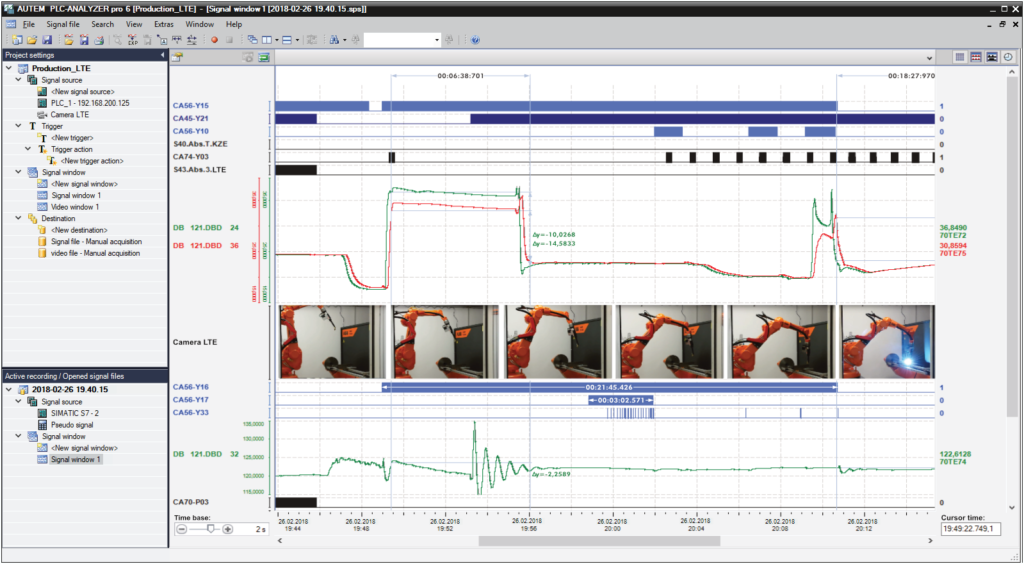Click the red Start recording button in toolbar
The width and height of the screenshot is (1024, 564).
pyautogui.click(x=214, y=40)
